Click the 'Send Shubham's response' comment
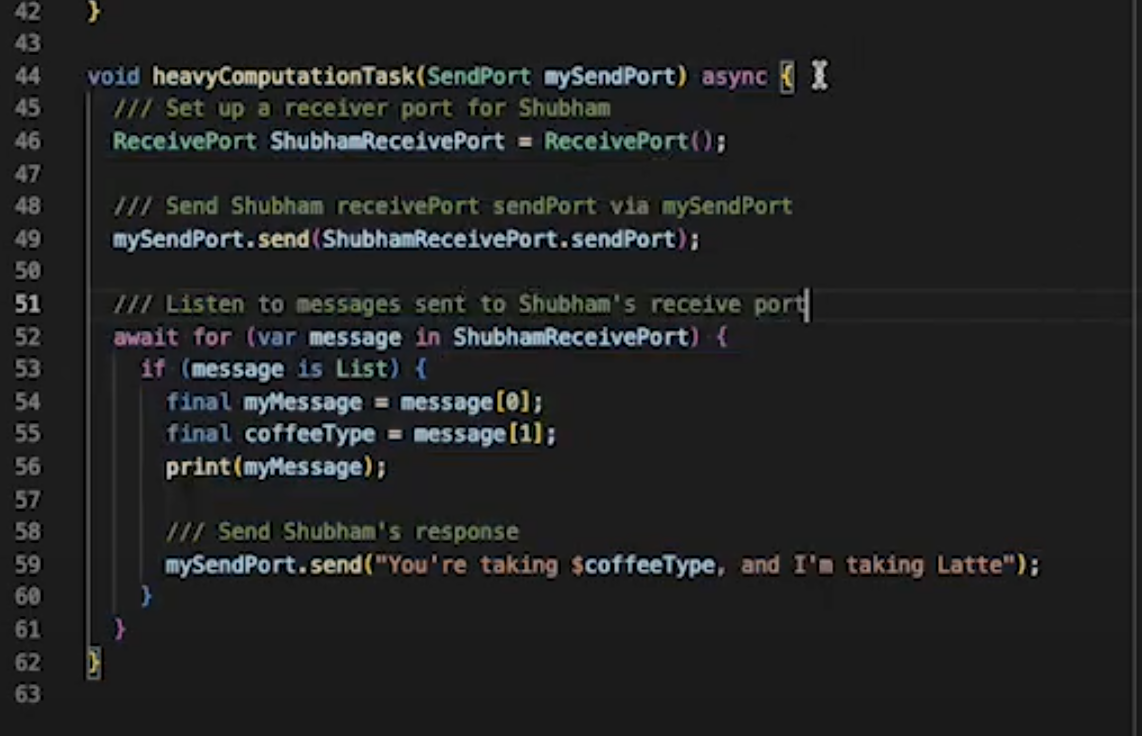The height and width of the screenshot is (736, 1142). pos(342,532)
